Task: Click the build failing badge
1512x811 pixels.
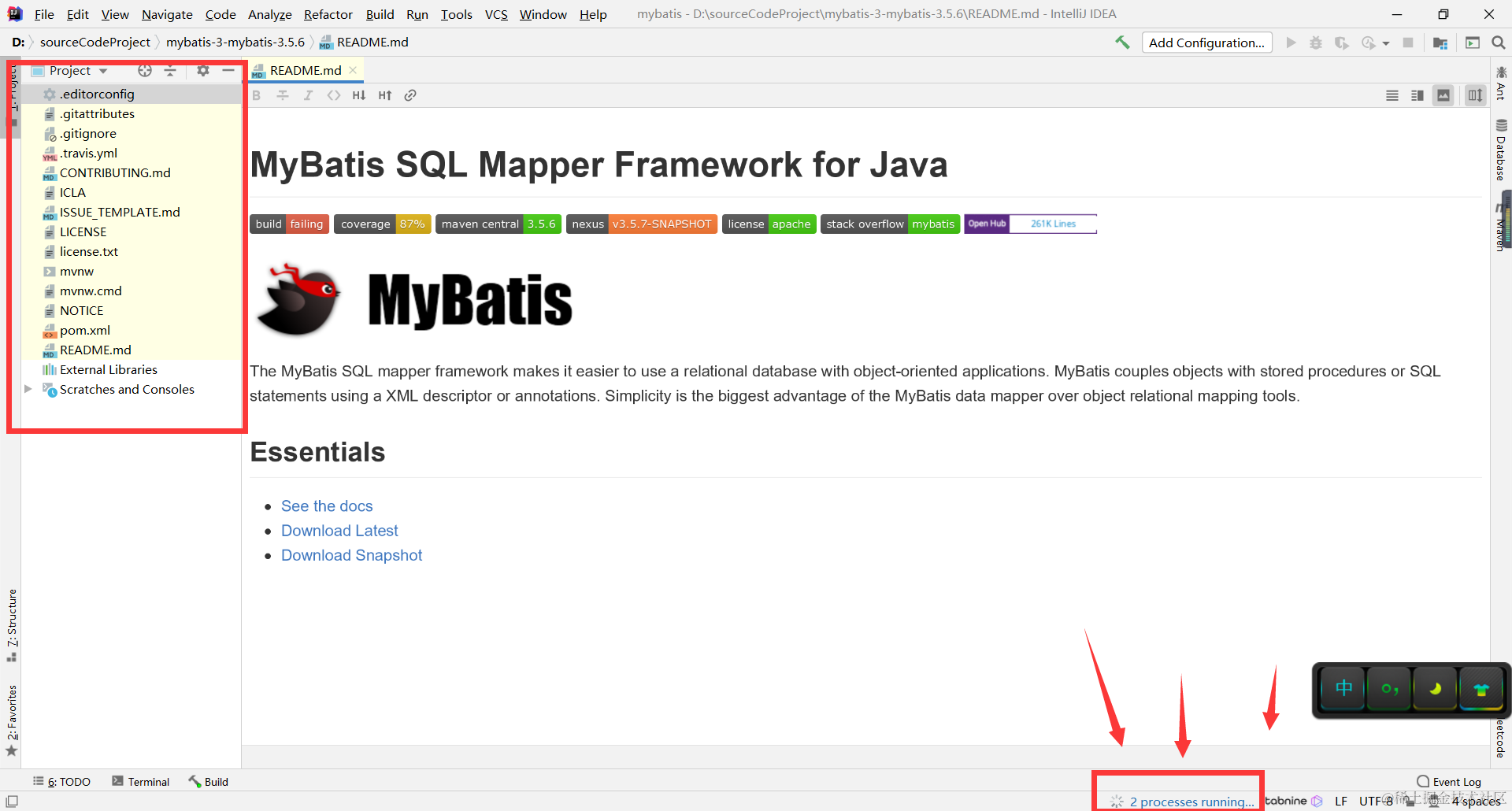Action: tap(289, 224)
